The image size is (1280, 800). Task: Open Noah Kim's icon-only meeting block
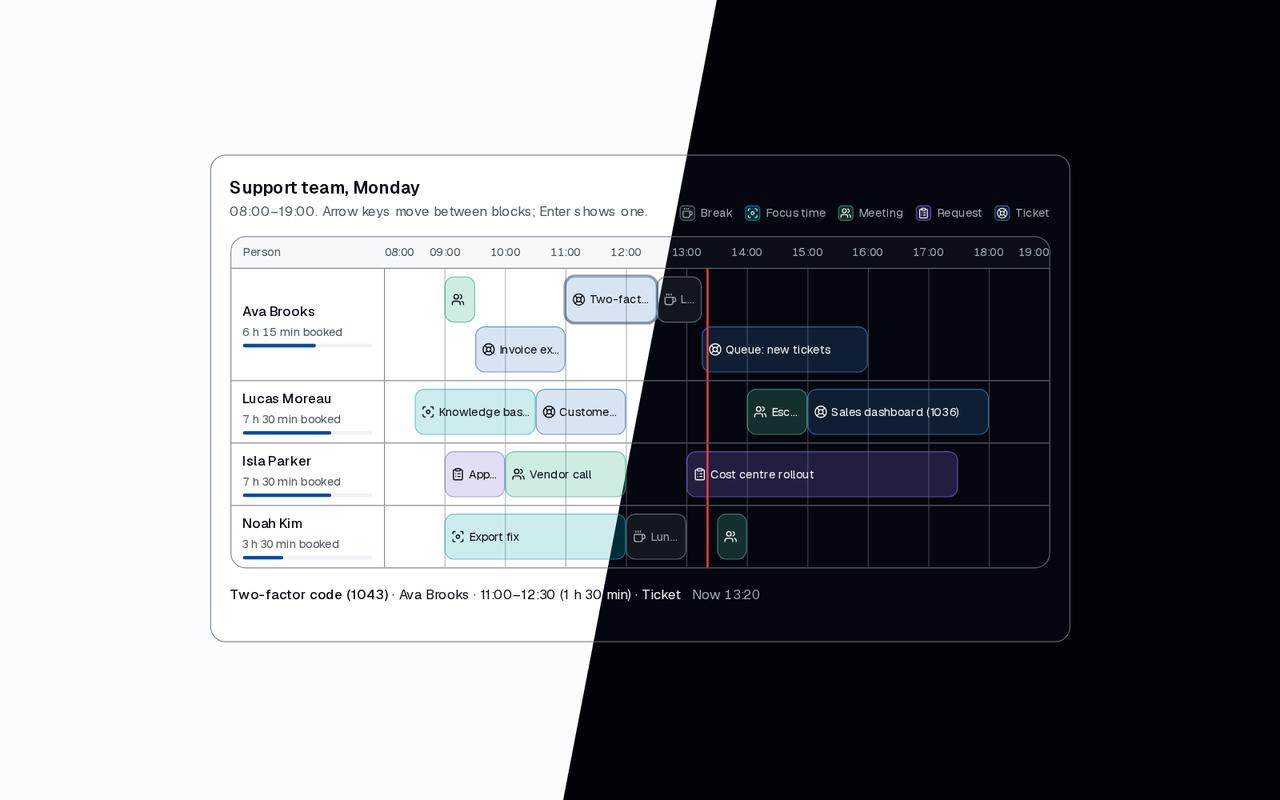point(732,537)
